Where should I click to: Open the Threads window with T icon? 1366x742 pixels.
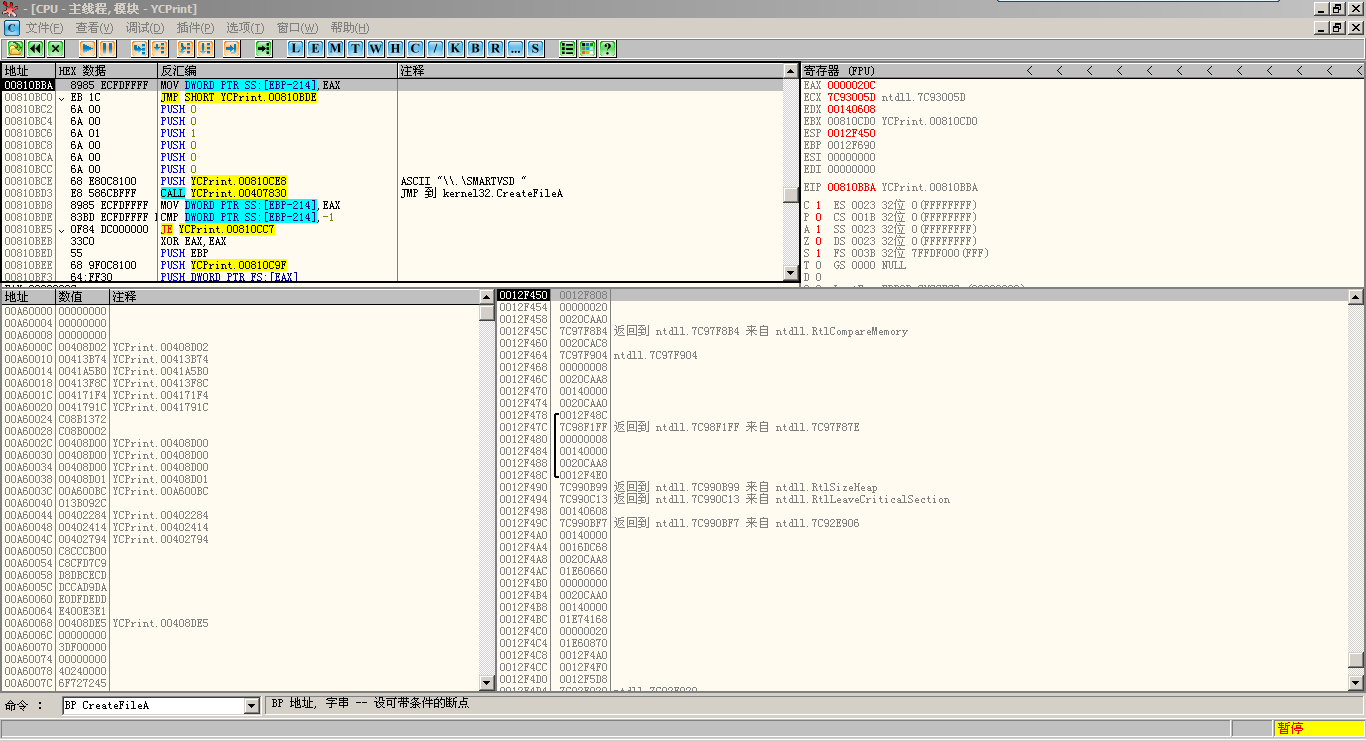click(x=355, y=48)
